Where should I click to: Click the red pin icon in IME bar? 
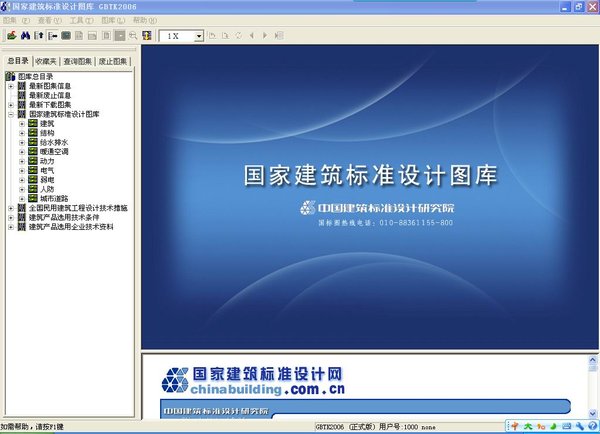[515, 426]
